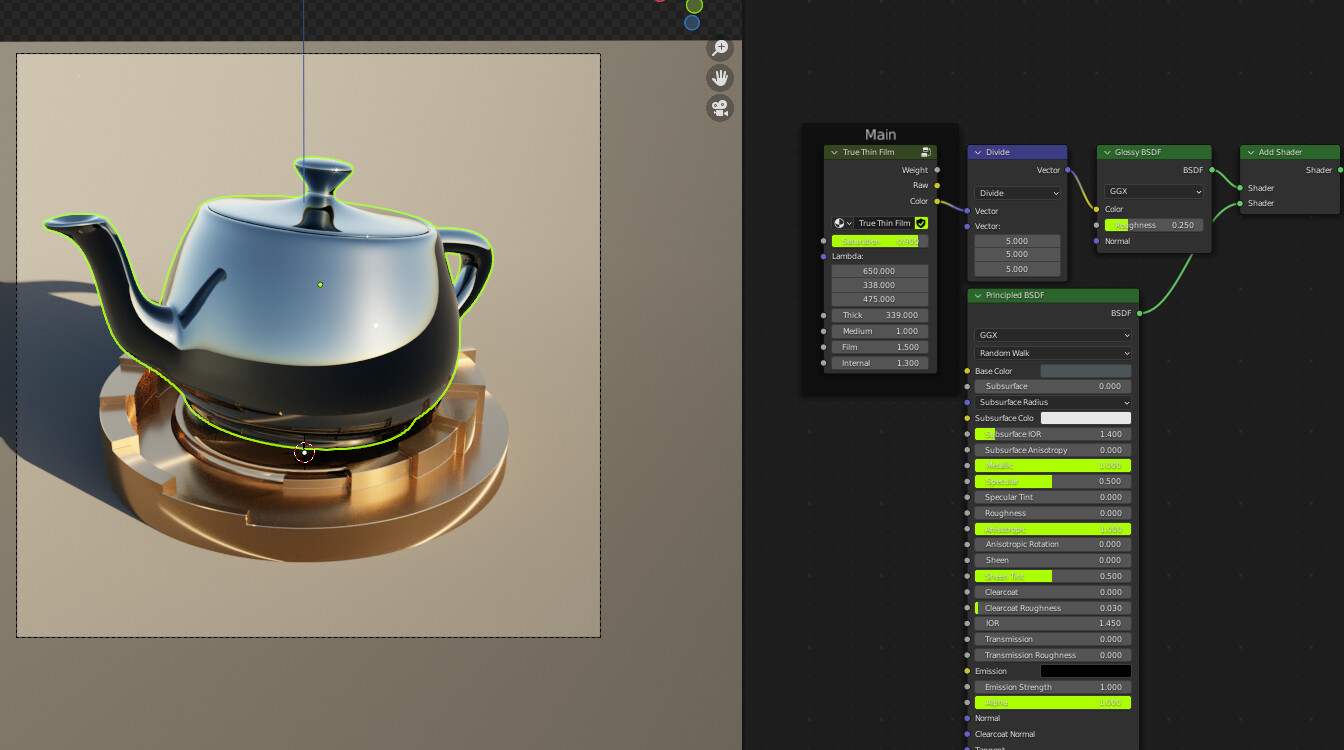Click the Glossy BSDF Color input socket
The image size is (1344, 750).
pyautogui.click(x=1097, y=209)
